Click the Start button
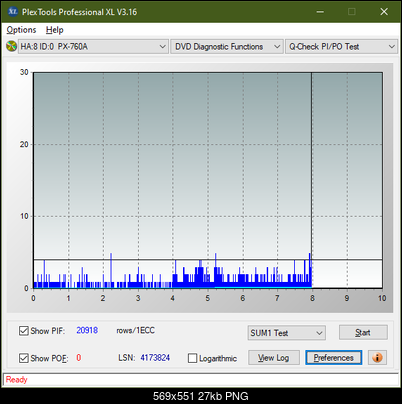 point(363,332)
